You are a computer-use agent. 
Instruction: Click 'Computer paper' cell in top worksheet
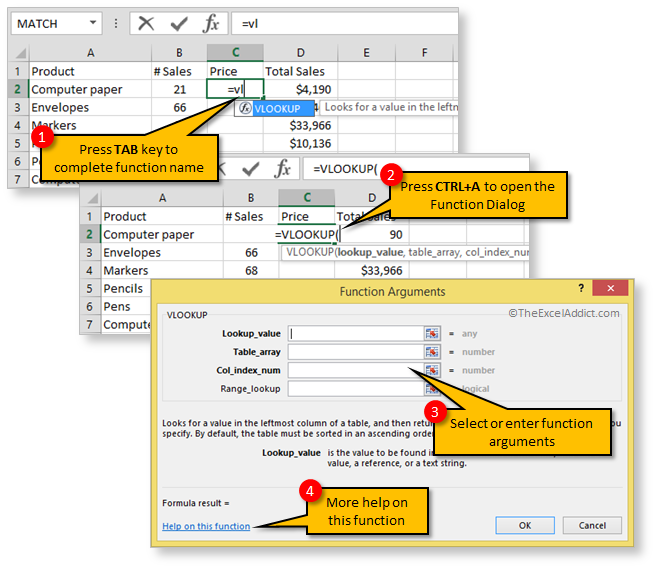90,89
